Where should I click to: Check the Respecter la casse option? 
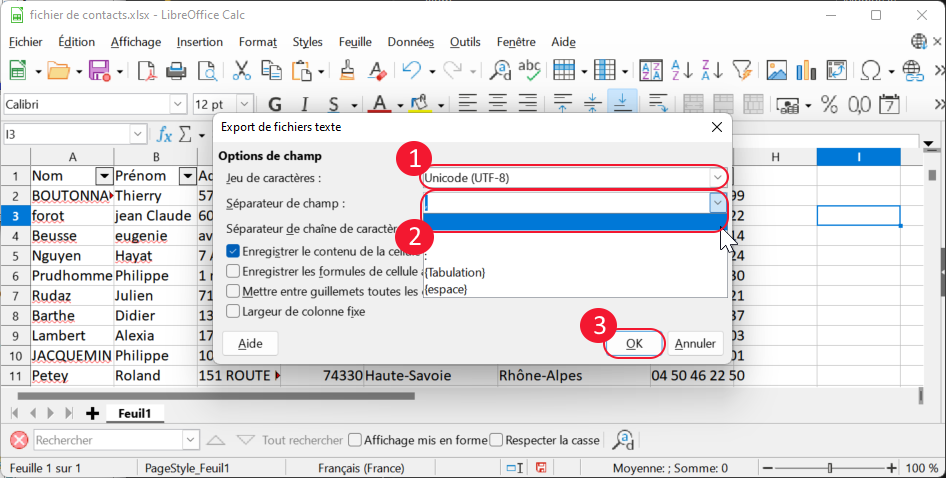[496, 440]
